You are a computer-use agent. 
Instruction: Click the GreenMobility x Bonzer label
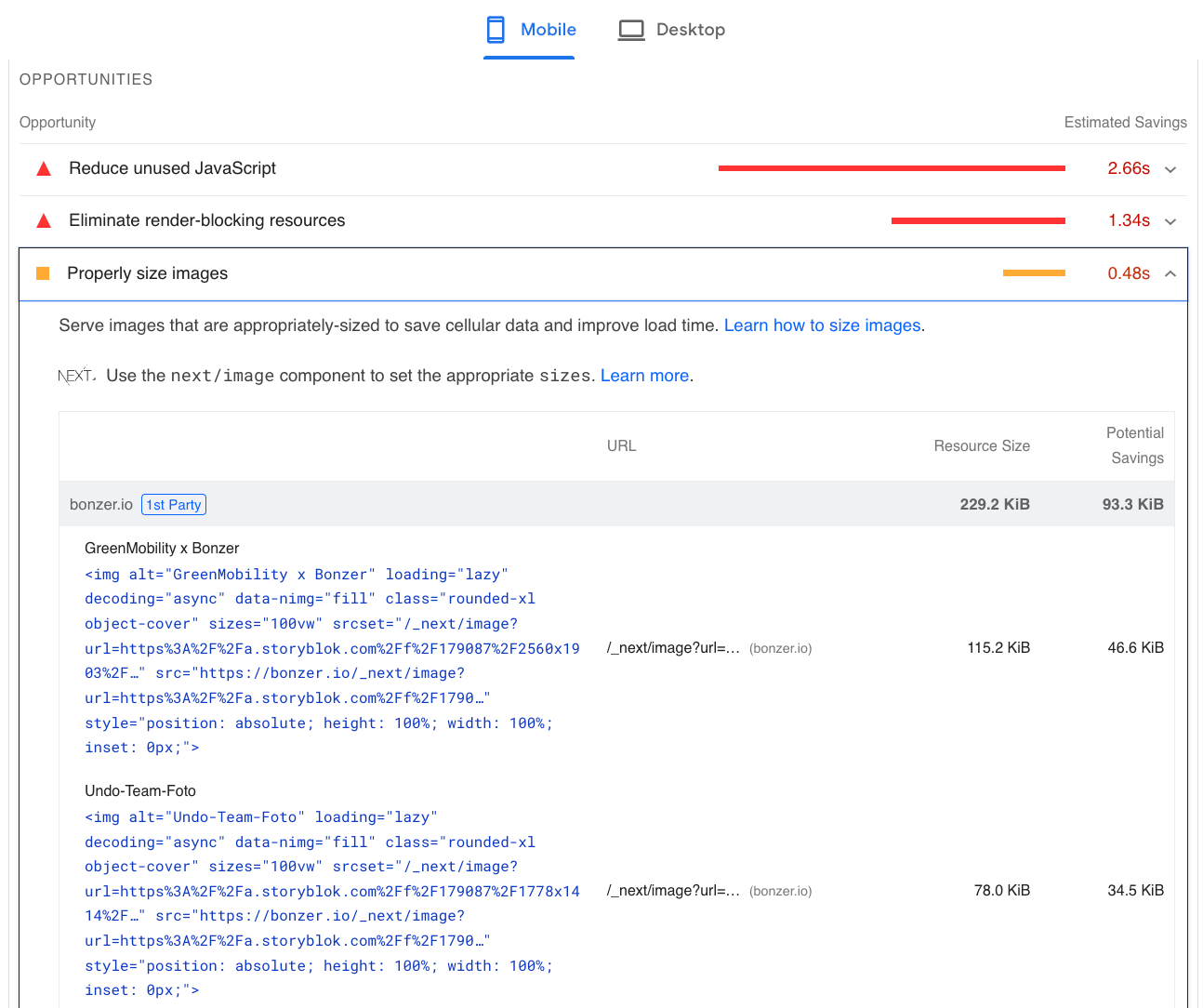[162, 549]
